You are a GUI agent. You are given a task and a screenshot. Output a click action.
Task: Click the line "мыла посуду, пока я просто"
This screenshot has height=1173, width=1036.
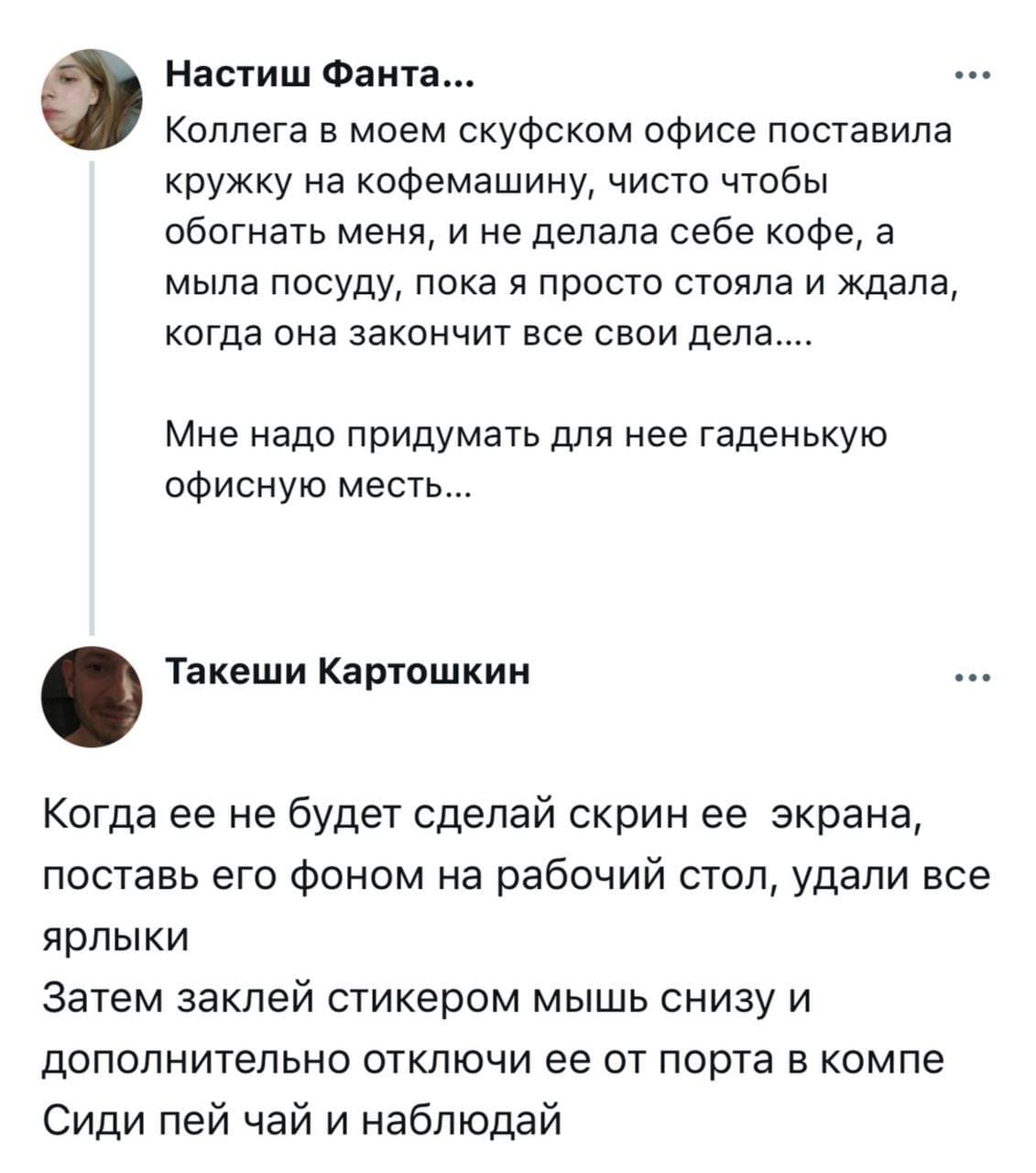[559, 286]
